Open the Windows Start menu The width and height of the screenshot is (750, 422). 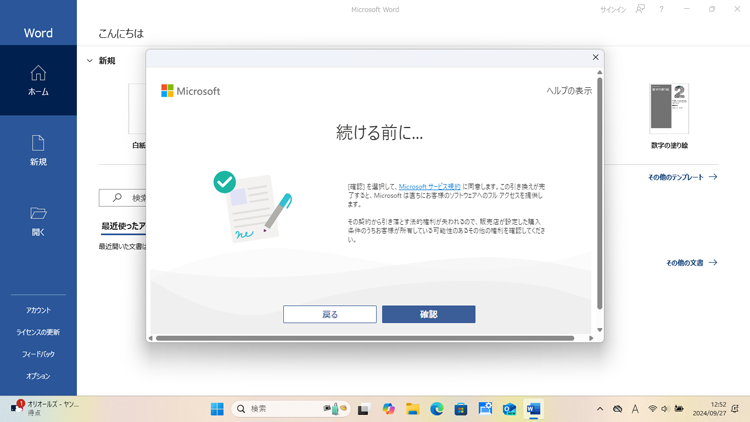click(217, 409)
